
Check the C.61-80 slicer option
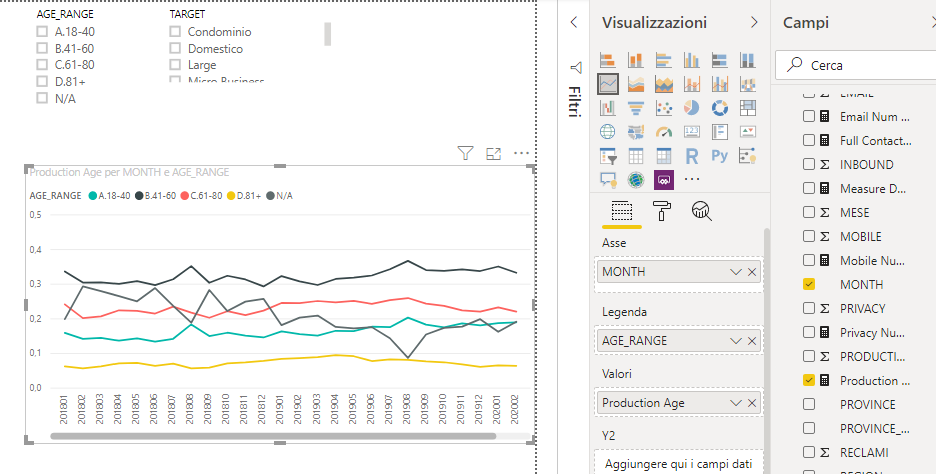point(42,64)
